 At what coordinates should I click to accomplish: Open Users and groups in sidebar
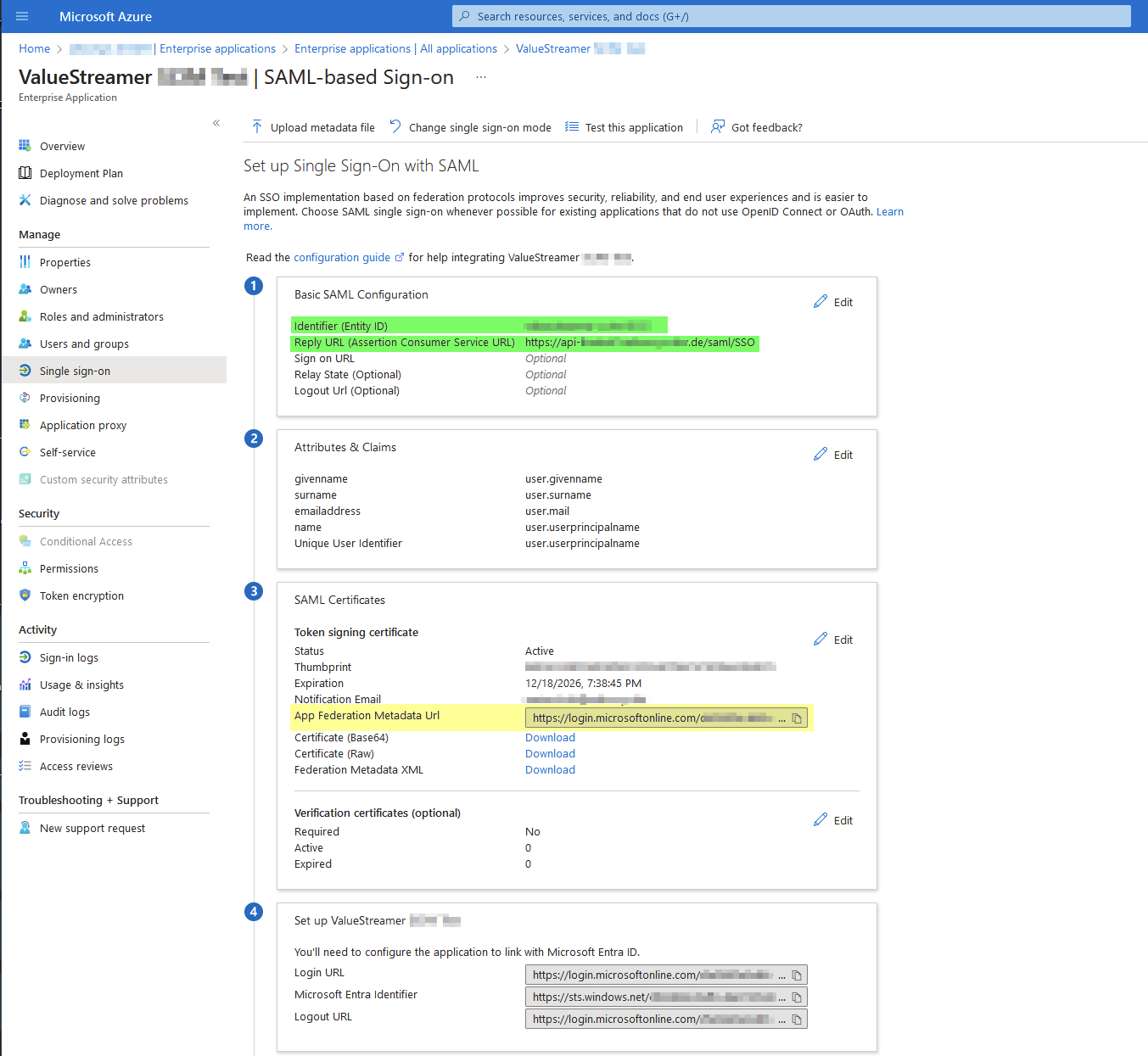pos(84,344)
